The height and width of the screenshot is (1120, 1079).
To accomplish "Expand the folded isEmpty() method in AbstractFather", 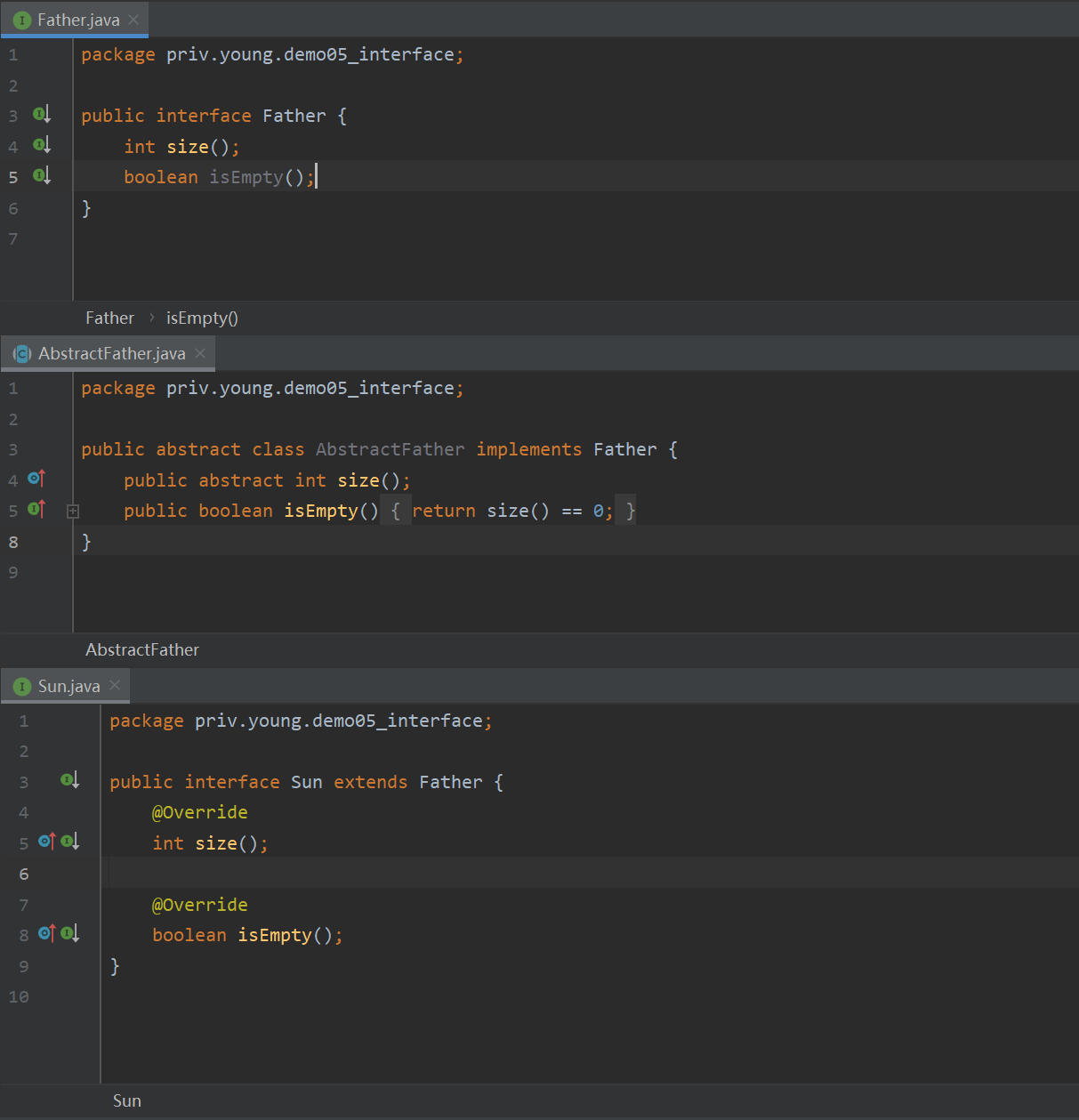I will click(x=73, y=512).
